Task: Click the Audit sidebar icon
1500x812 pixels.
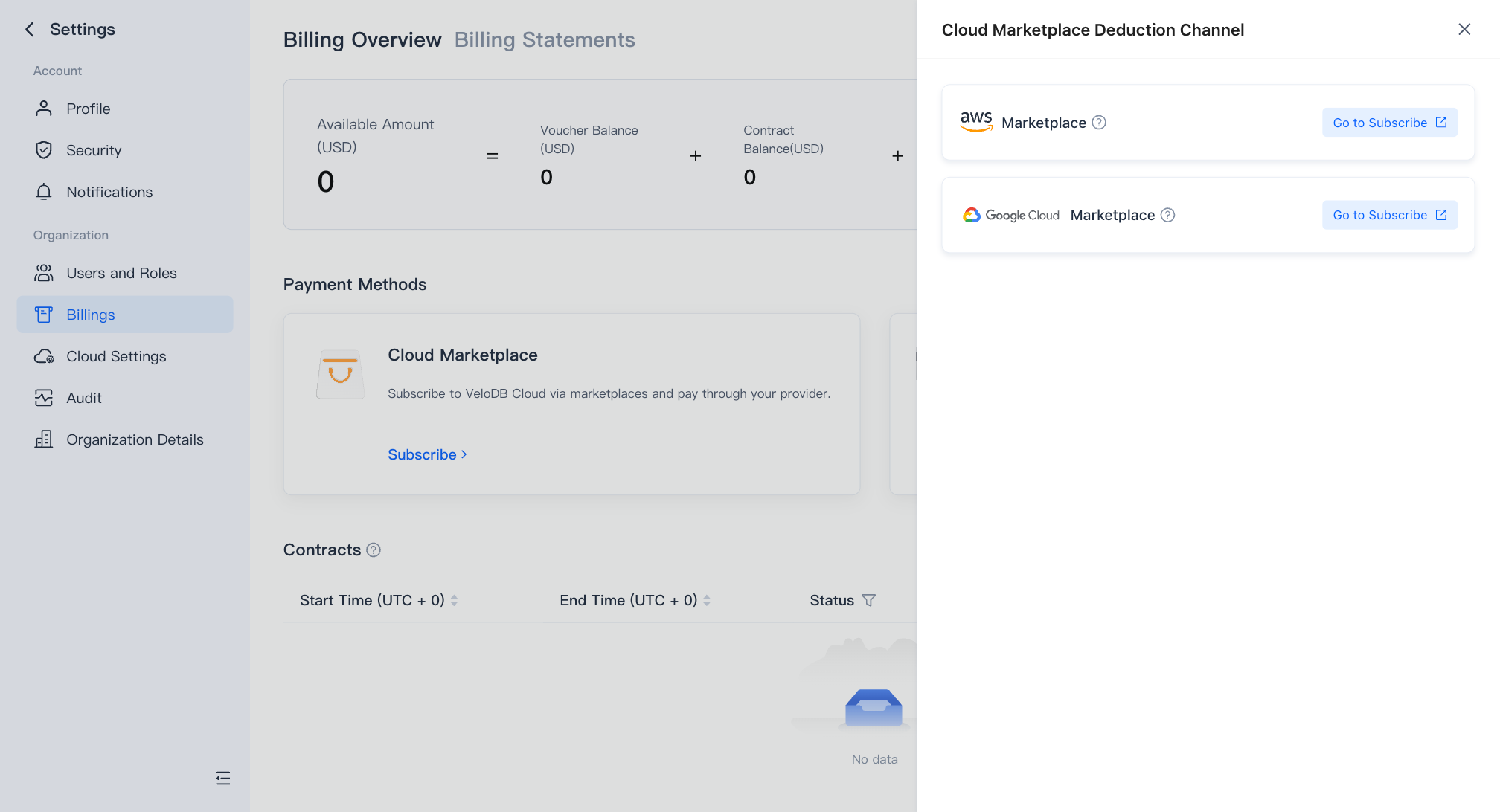Action: pyautogui.click(x=44, y=398)
